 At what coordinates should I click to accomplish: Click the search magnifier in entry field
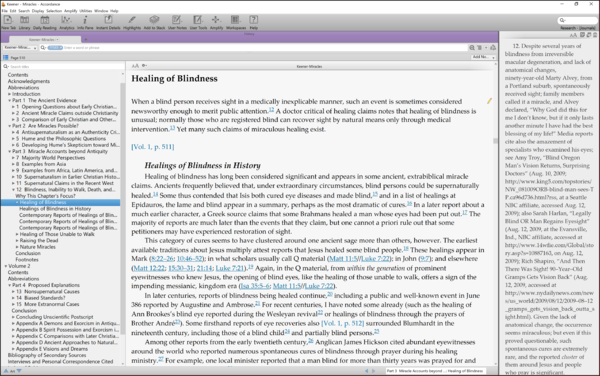click(x=43, y=48)
